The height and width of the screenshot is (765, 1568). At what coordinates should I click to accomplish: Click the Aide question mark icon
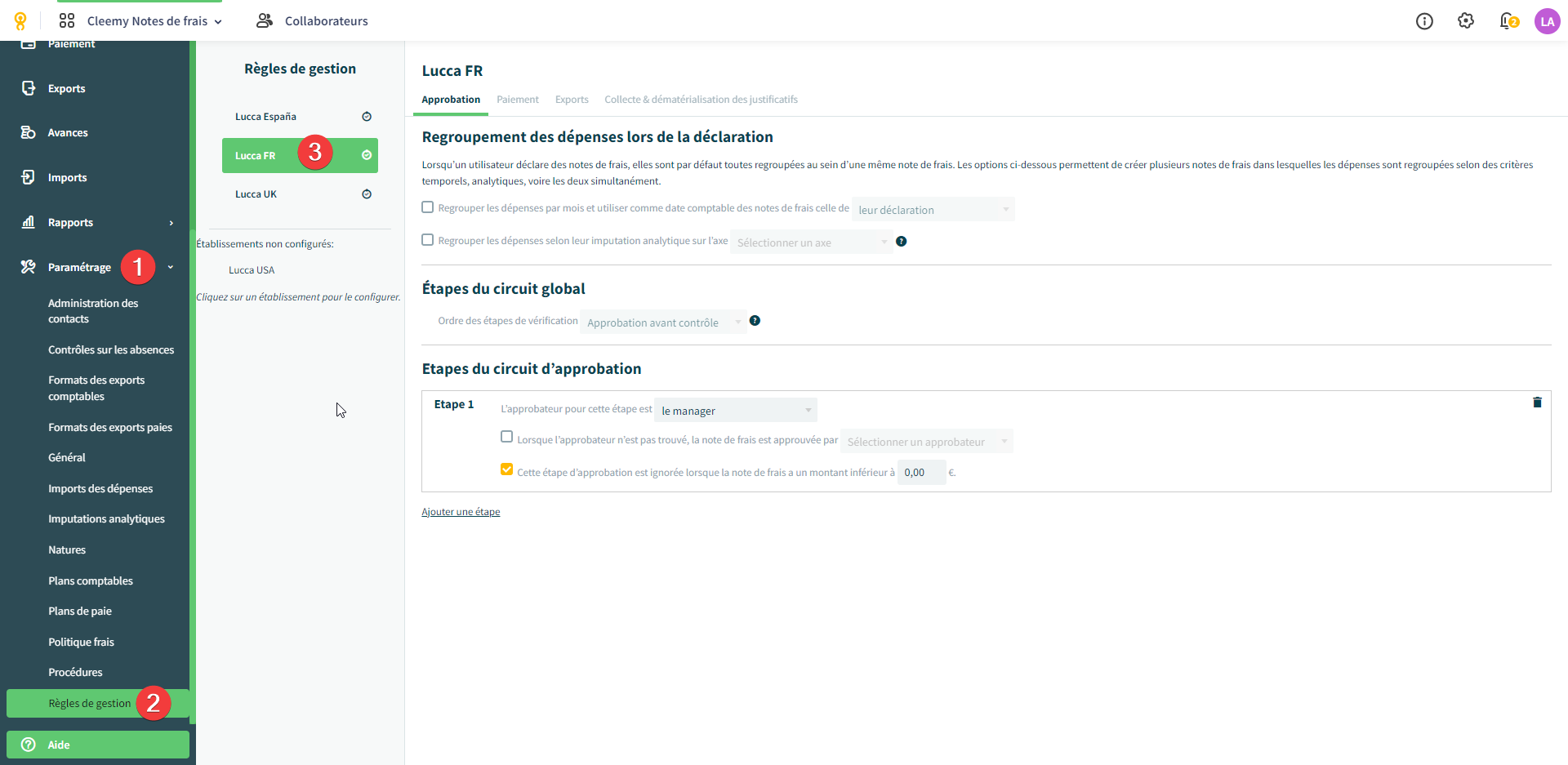[29, 745]
